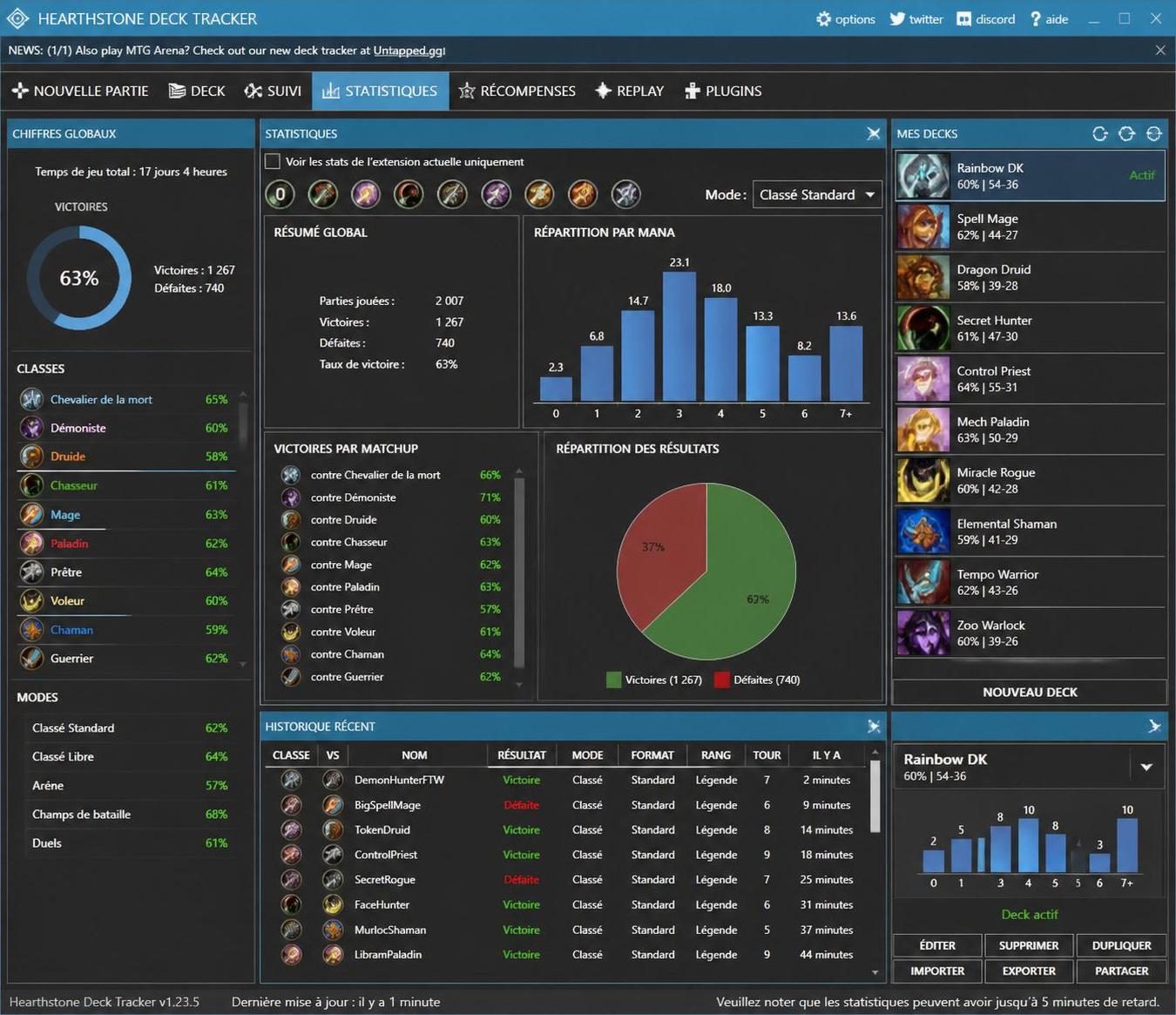Open the NOUVELLE PARTIE tab
The image size is (1176, 1015).
(80, 91)
